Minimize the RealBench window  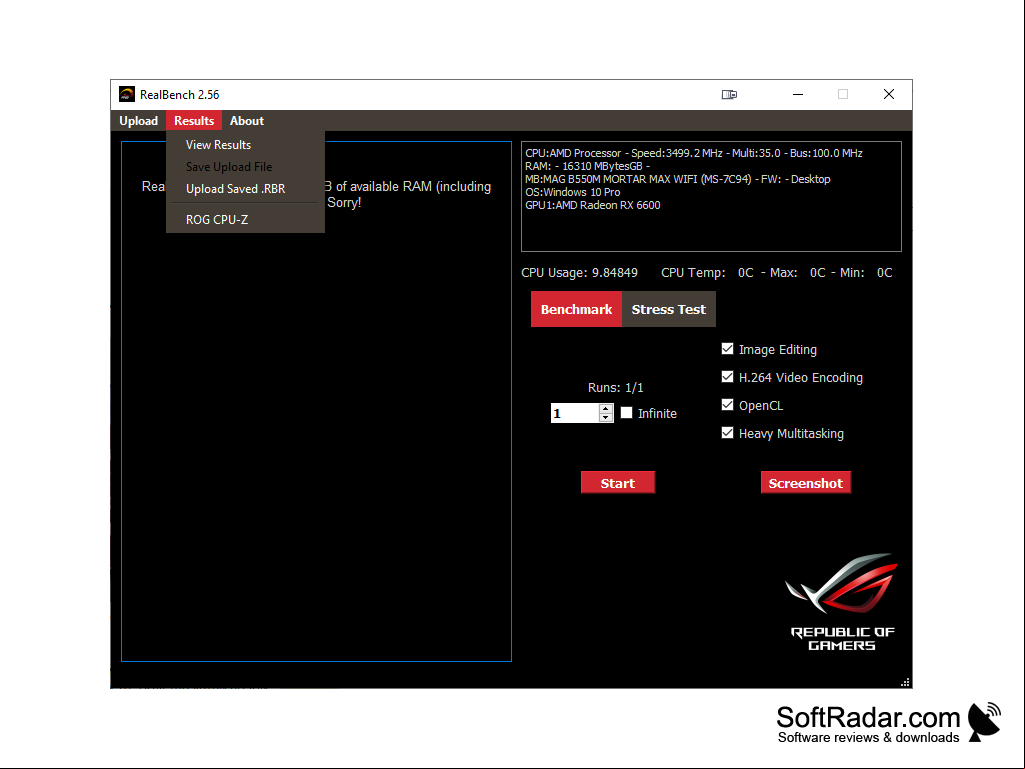(x=798, y=95)
